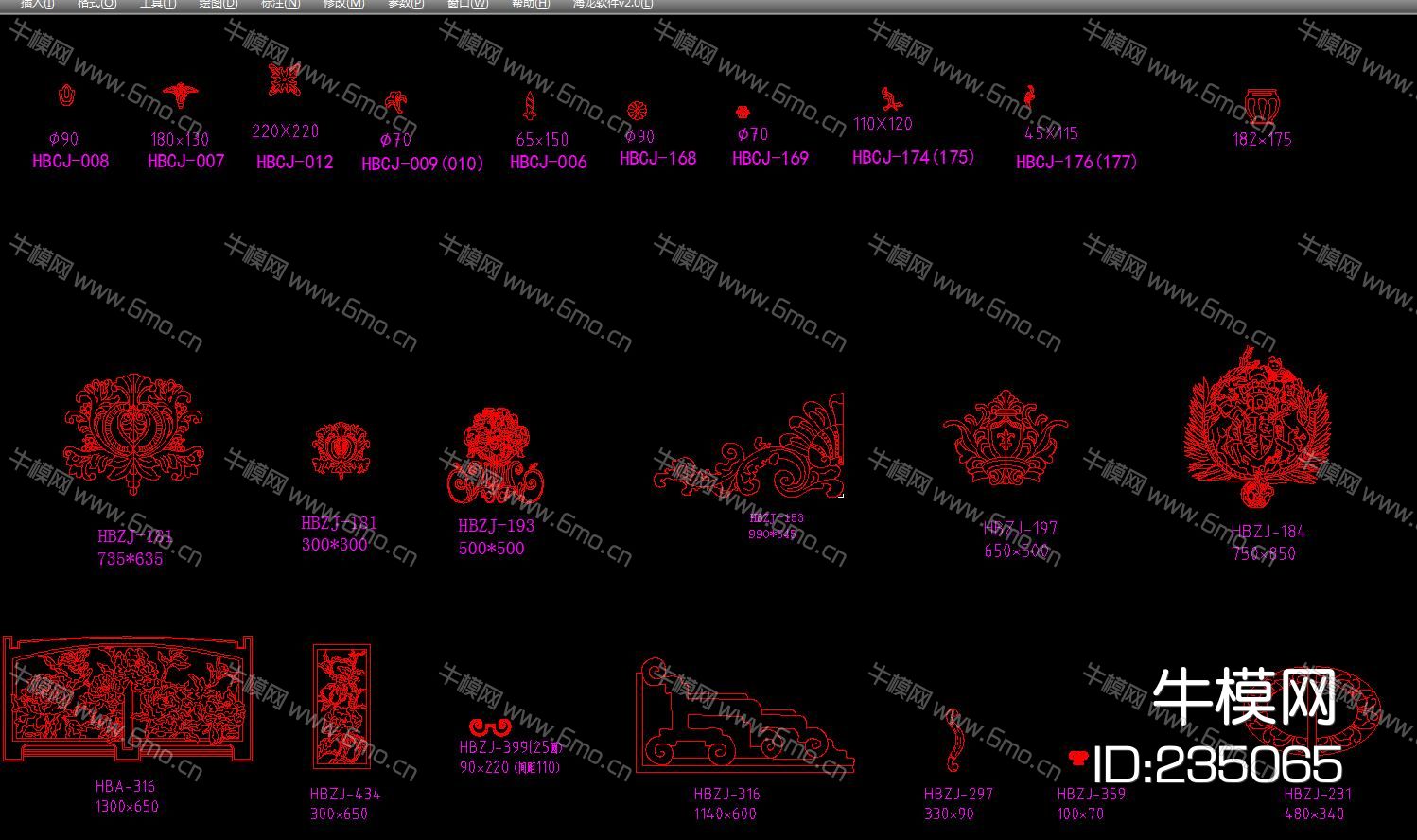Open the 标注(N) menu
The height and width of the screenshot is (840, 1417).
(x=280, y=4)
